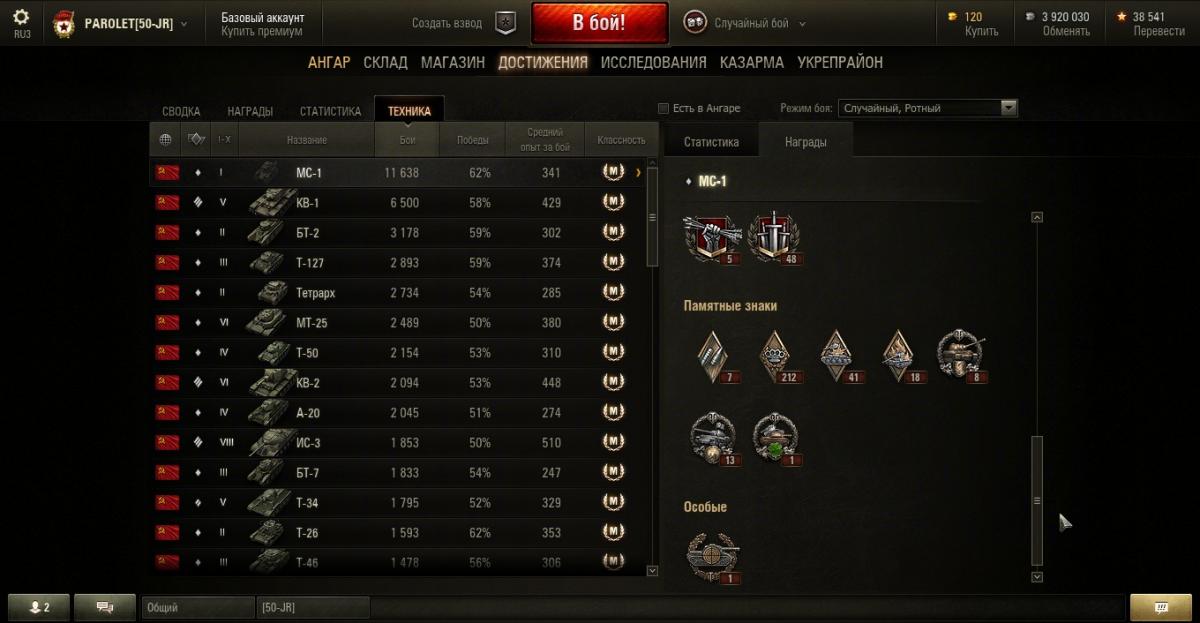Image resolution: width=1200 pixels, height=623 pixels.
Task: Toggle the Есть в Ангаре checkbox
Action: click(663, 108)
